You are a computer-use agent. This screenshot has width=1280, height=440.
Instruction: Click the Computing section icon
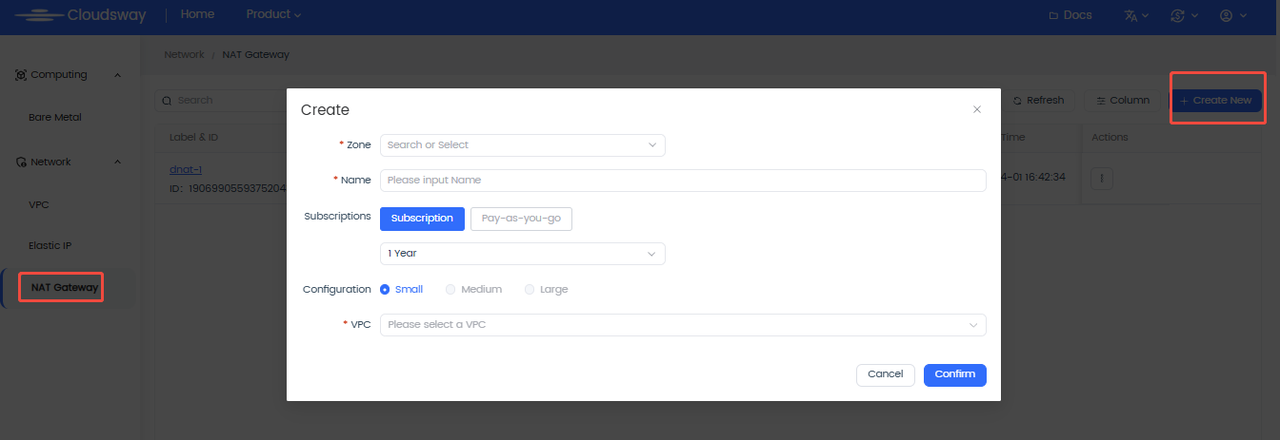21,75
